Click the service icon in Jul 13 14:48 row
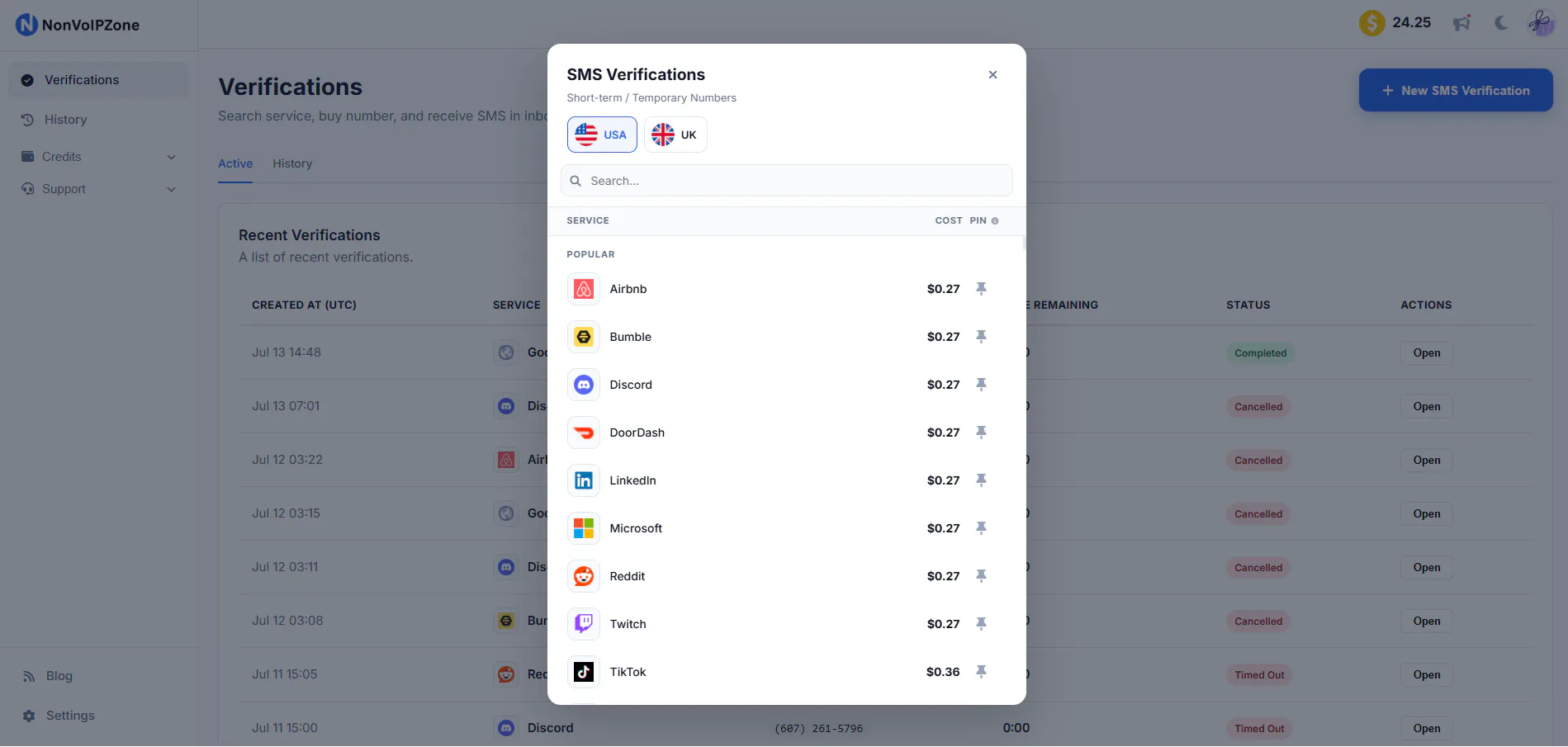 point(506,352)
